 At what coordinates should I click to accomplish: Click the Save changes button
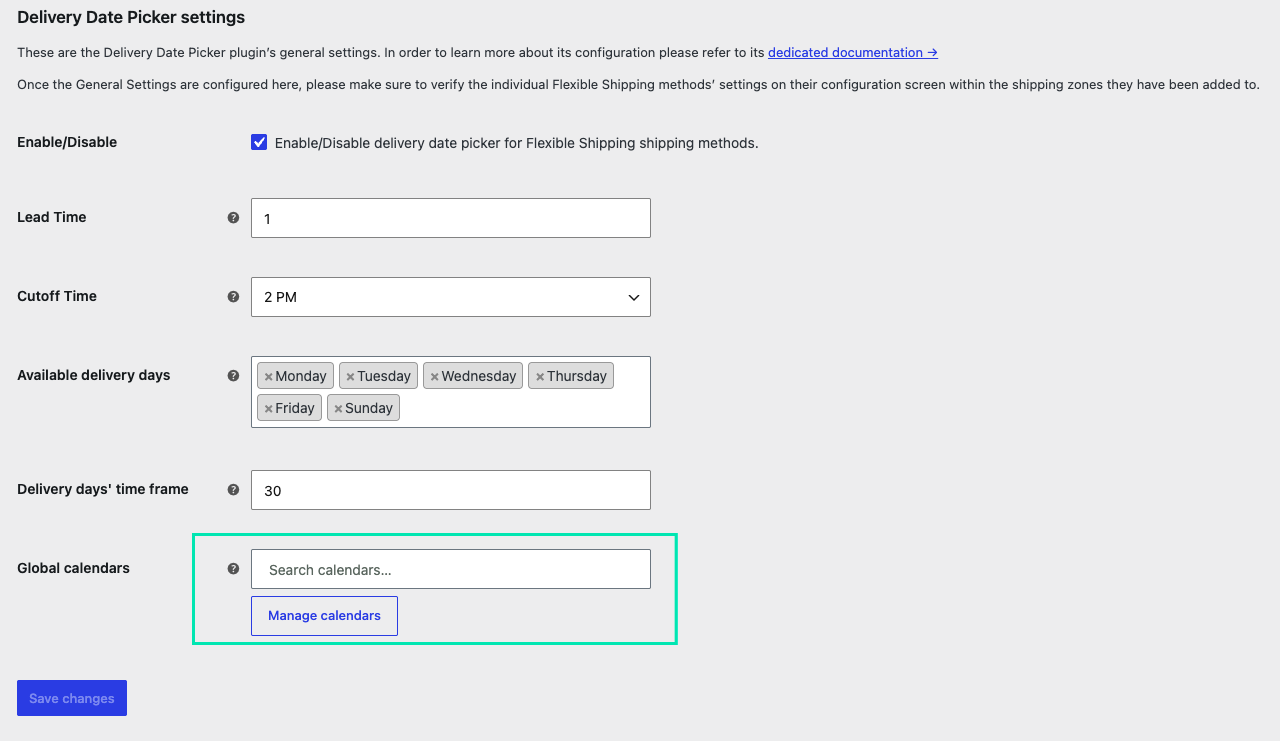pyautogui.click(x=72, y=698)
